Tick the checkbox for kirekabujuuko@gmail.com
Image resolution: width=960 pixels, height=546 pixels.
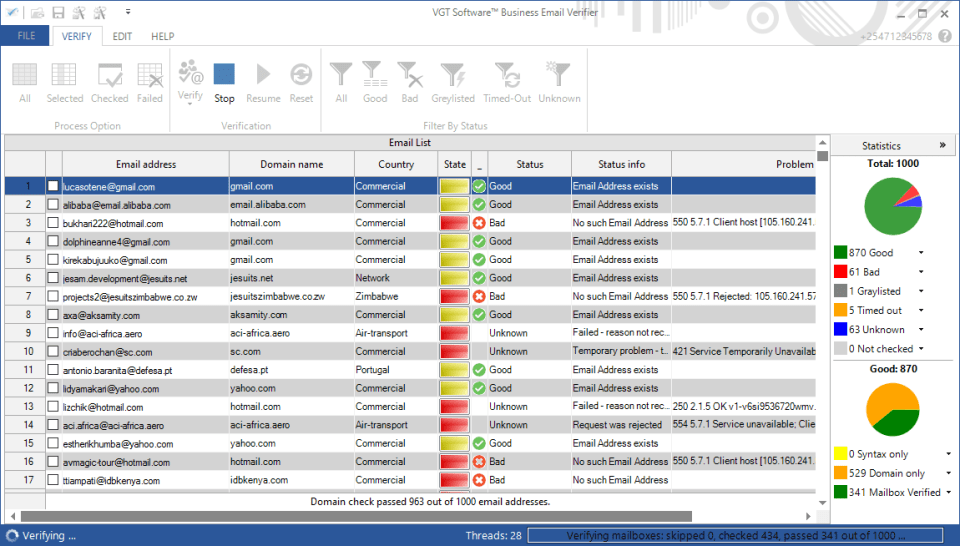coord(53,260)
